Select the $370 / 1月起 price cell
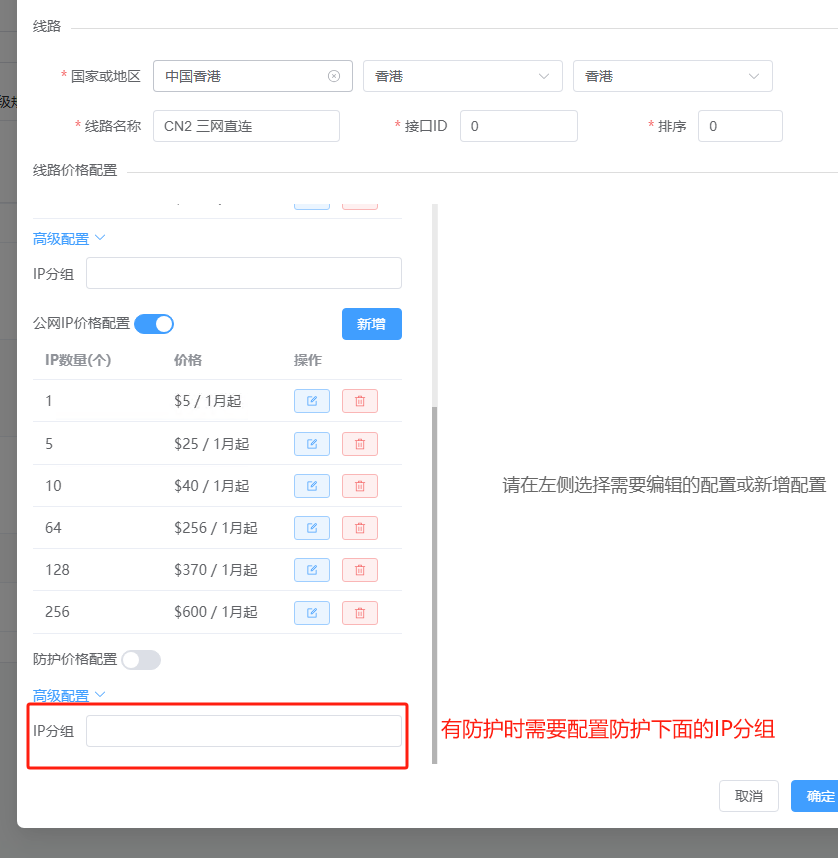The height and width of the screenshot is (858, 838). tap(216, 570)
